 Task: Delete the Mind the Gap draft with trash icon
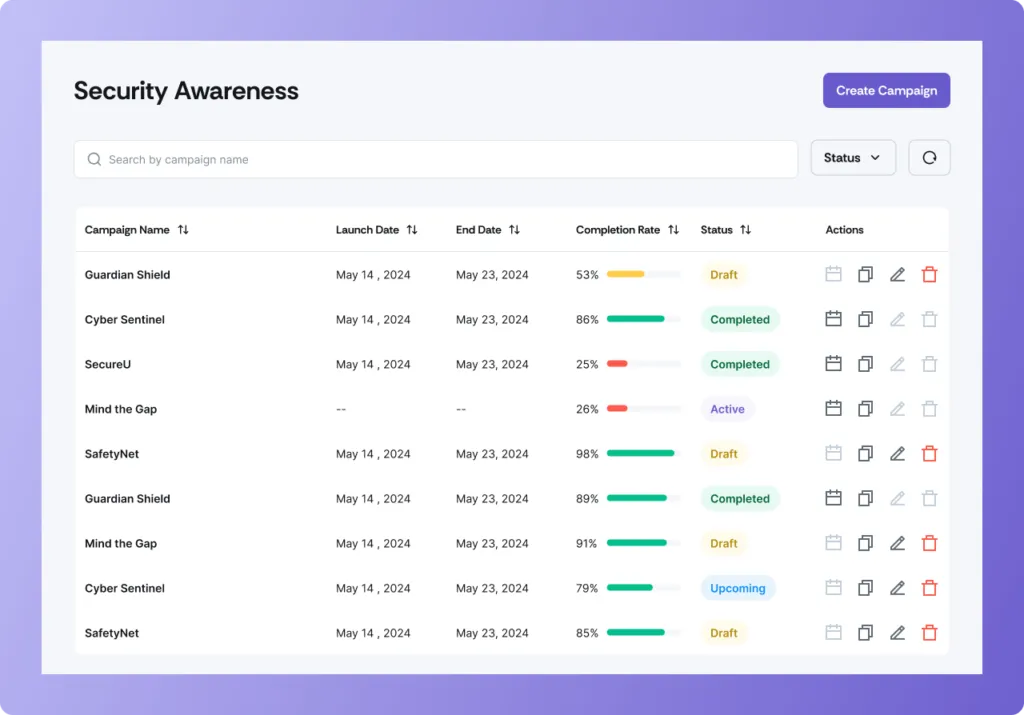(x=929, y=543)
